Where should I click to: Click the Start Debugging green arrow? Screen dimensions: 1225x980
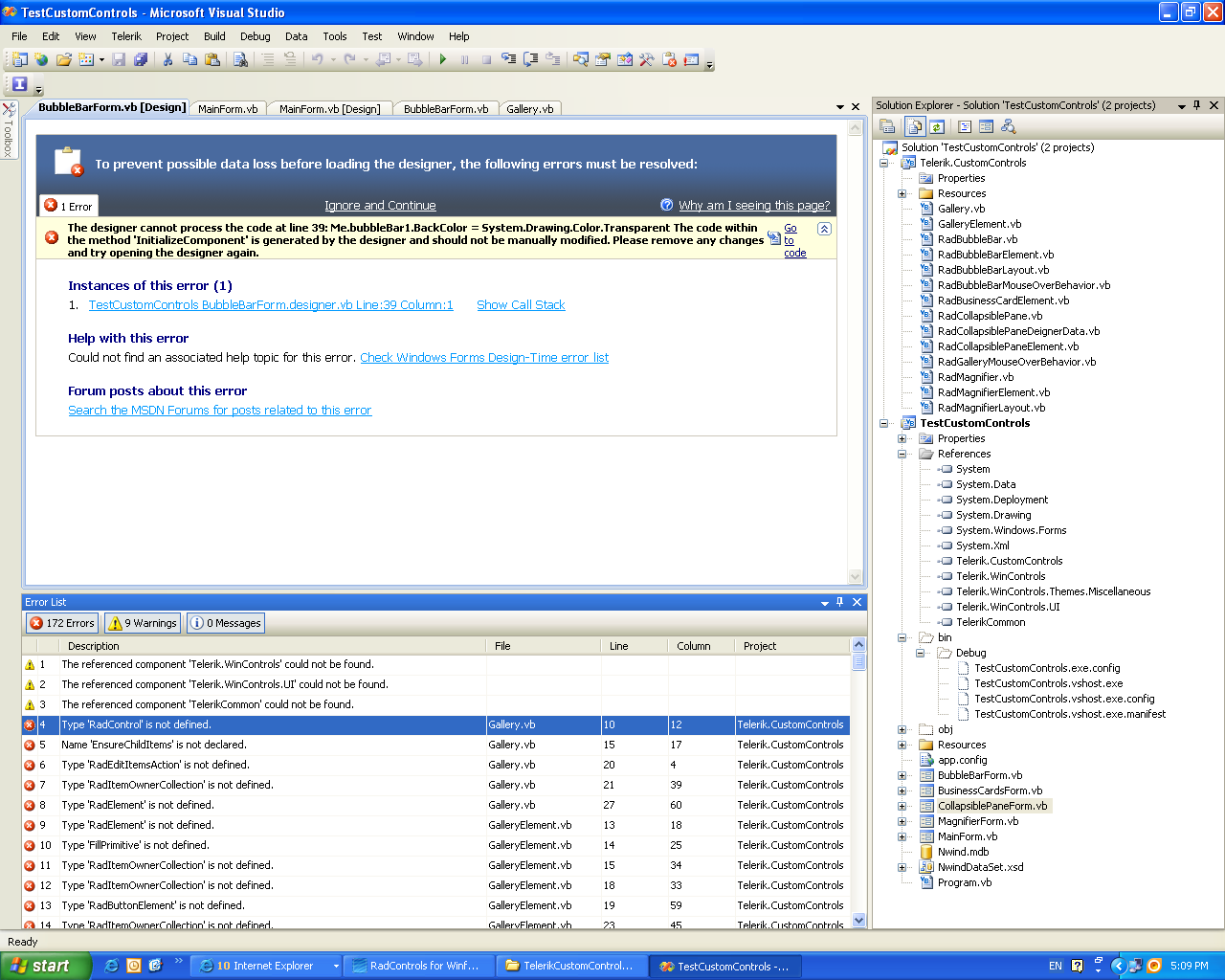[x=442, y=59]
